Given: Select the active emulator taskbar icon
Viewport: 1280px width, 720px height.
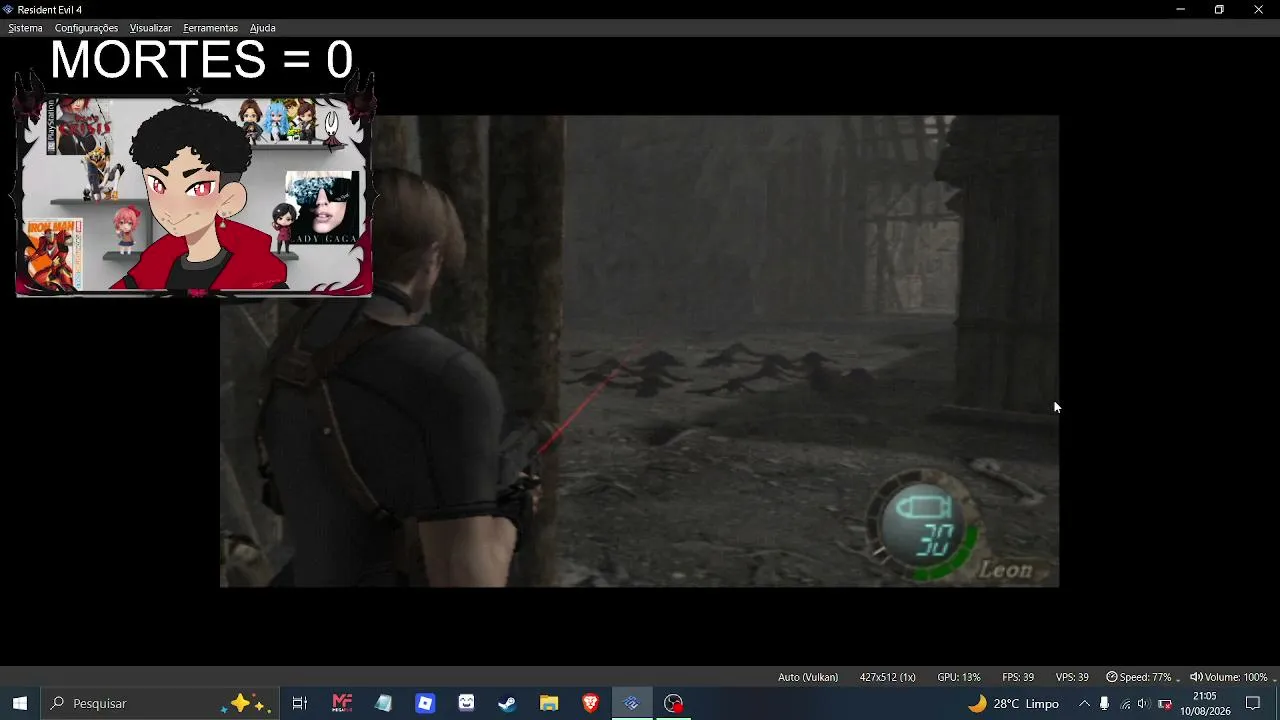Looking at the screenshot, I should (632, 703).
